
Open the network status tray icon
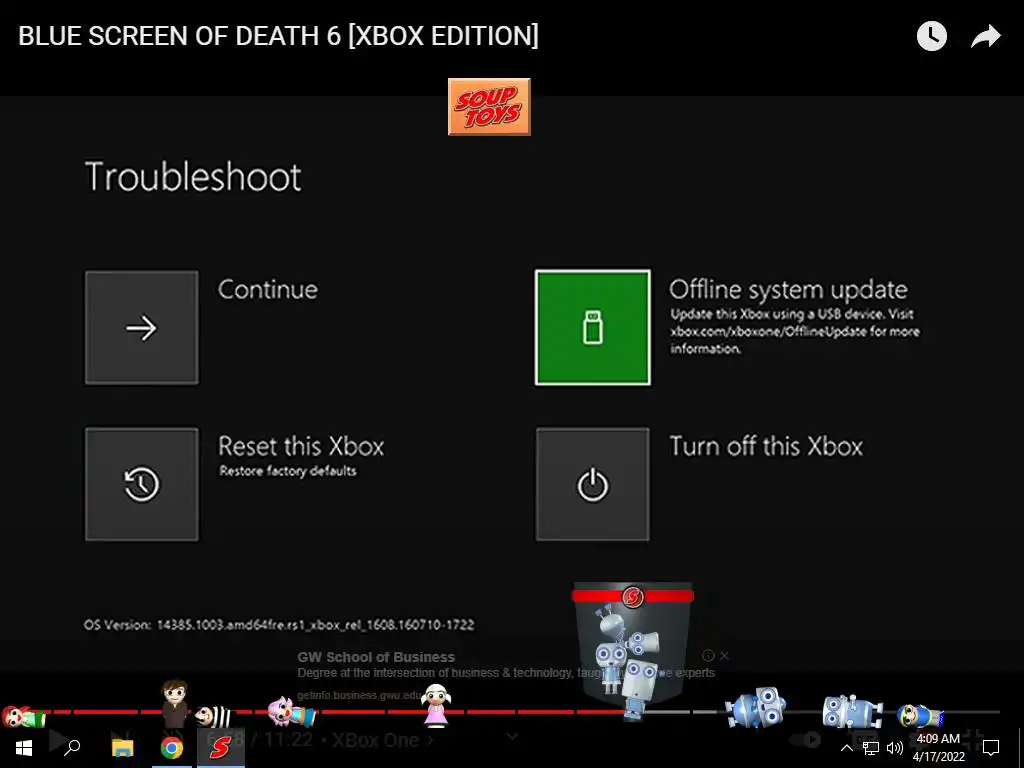(x=871, y=748)
